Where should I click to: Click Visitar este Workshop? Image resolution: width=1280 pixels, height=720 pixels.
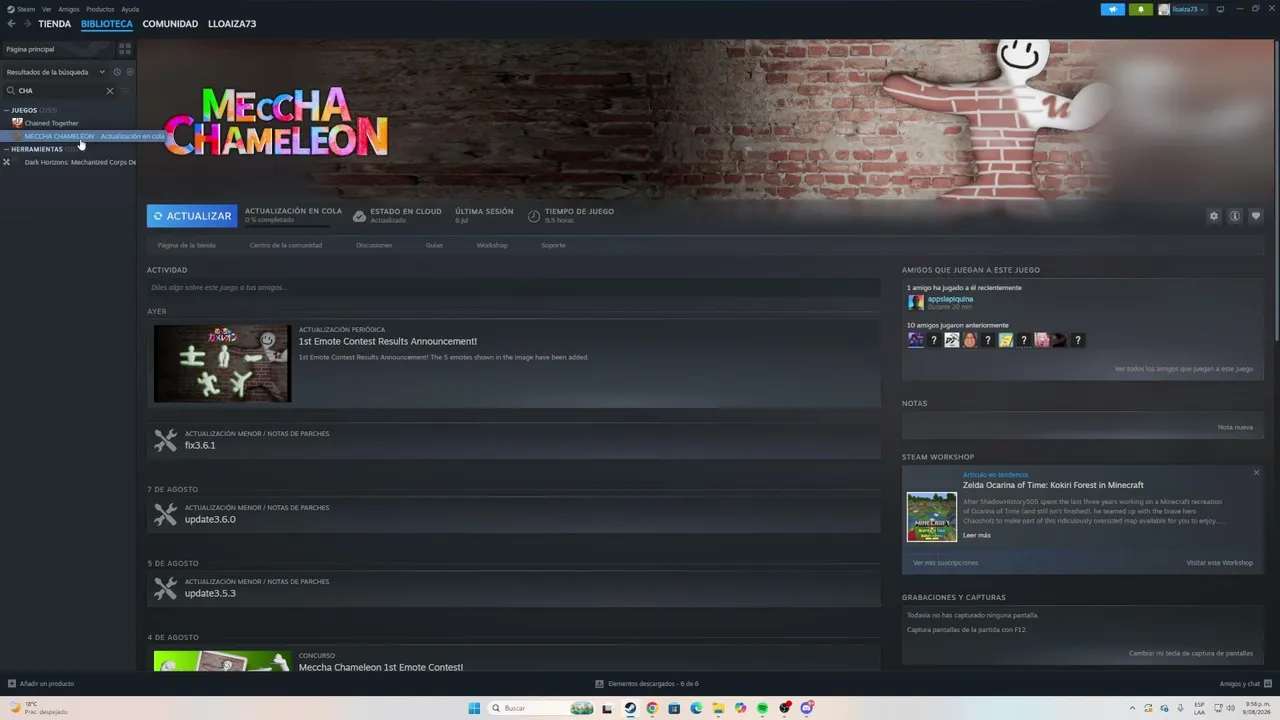pyautogui.click(x=1220, y=563)
